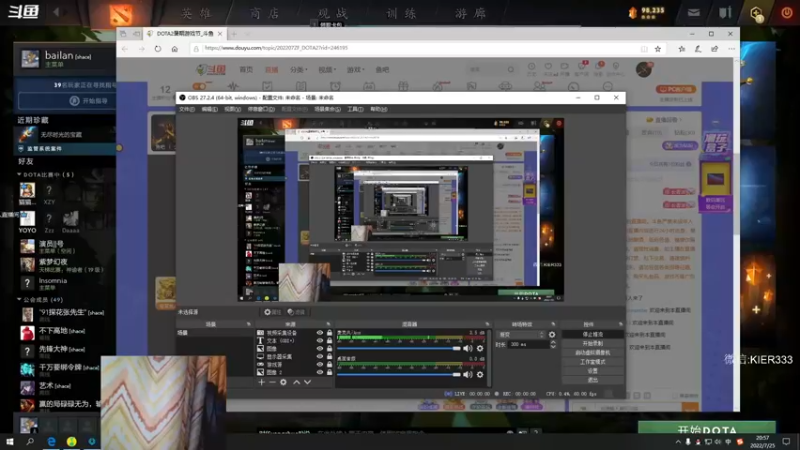Adjust the 桌面音频 volume slider in mixer
The width and height of the screenshot is (800, 450).
pos(398,374)
